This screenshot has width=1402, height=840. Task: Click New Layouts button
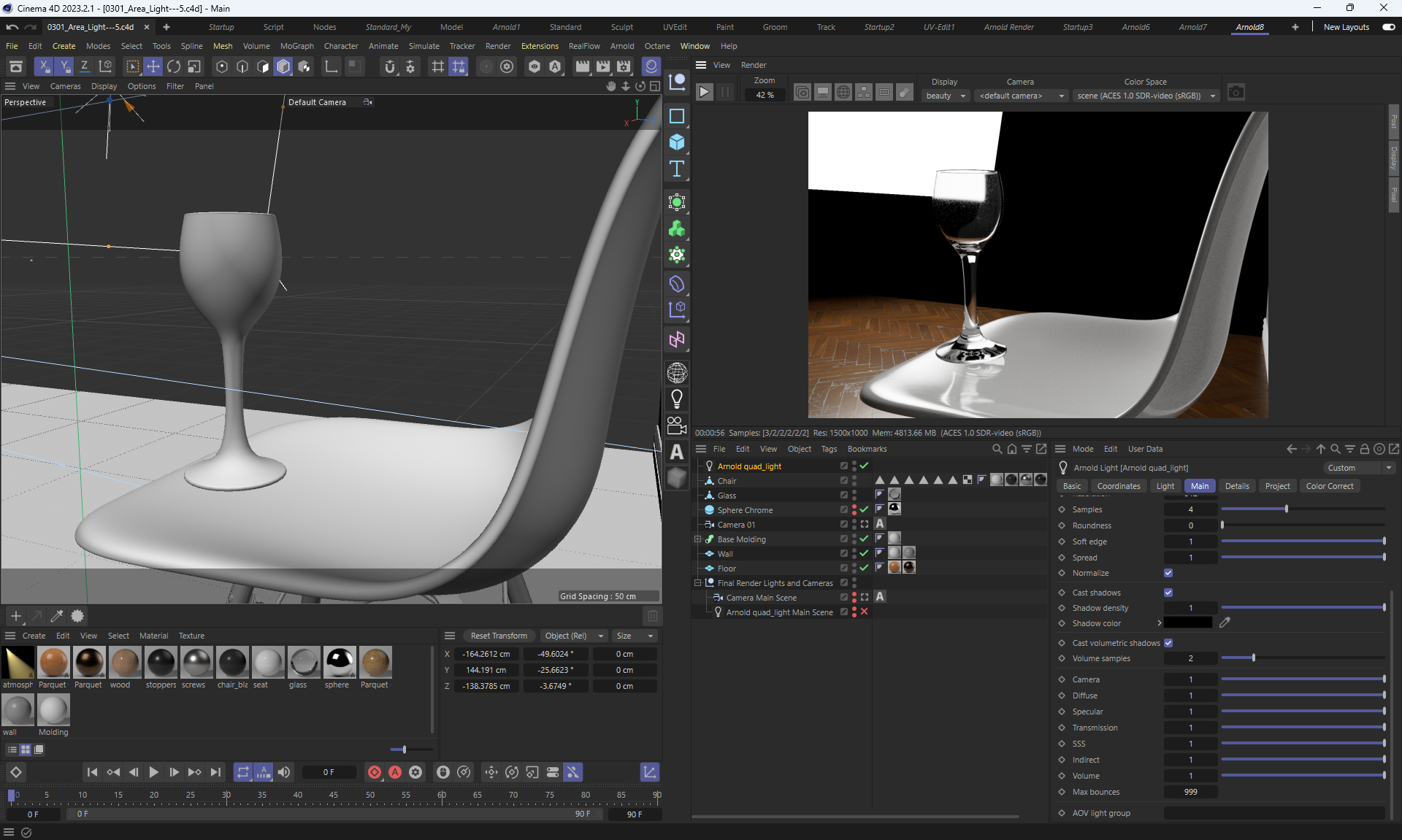tap(1346, 27)
